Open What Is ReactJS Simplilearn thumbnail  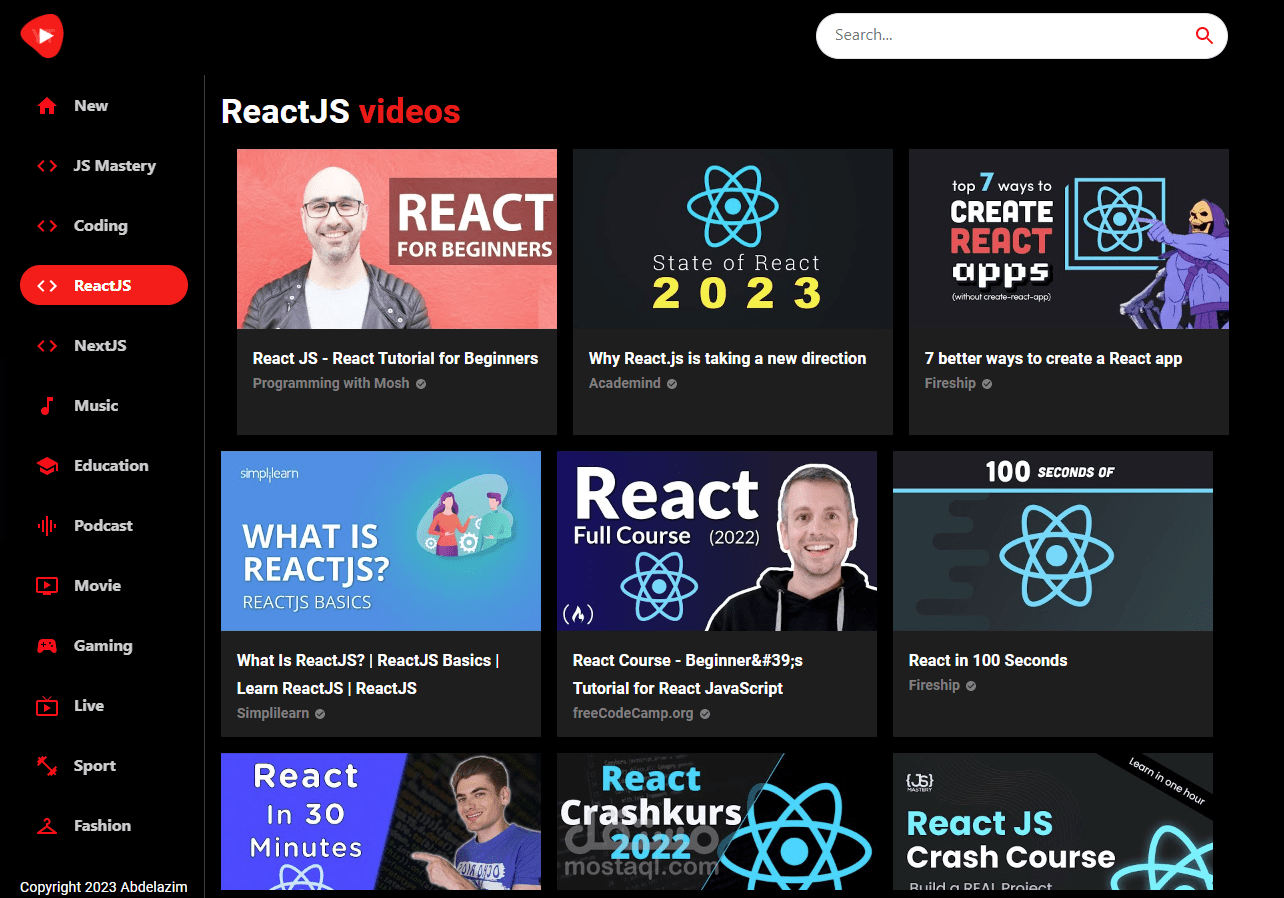pyautogui.click(x=381, y=541)
